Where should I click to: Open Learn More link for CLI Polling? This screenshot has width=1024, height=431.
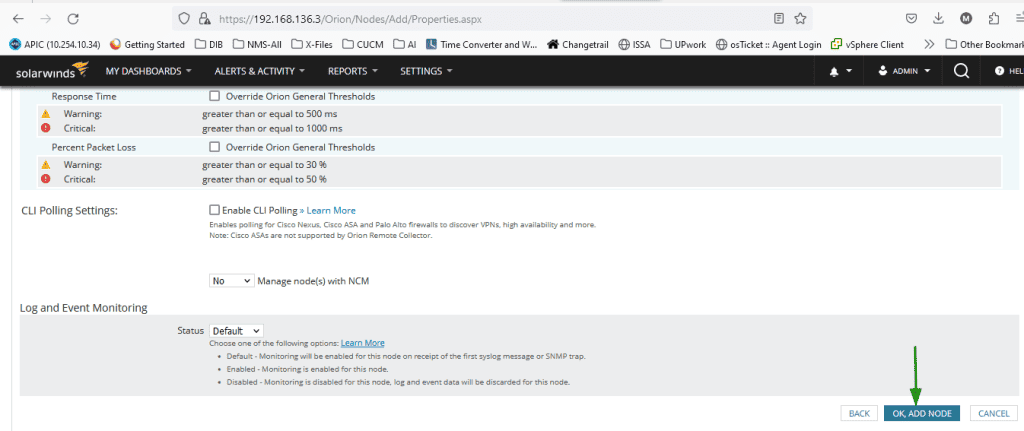click(331, 210)
